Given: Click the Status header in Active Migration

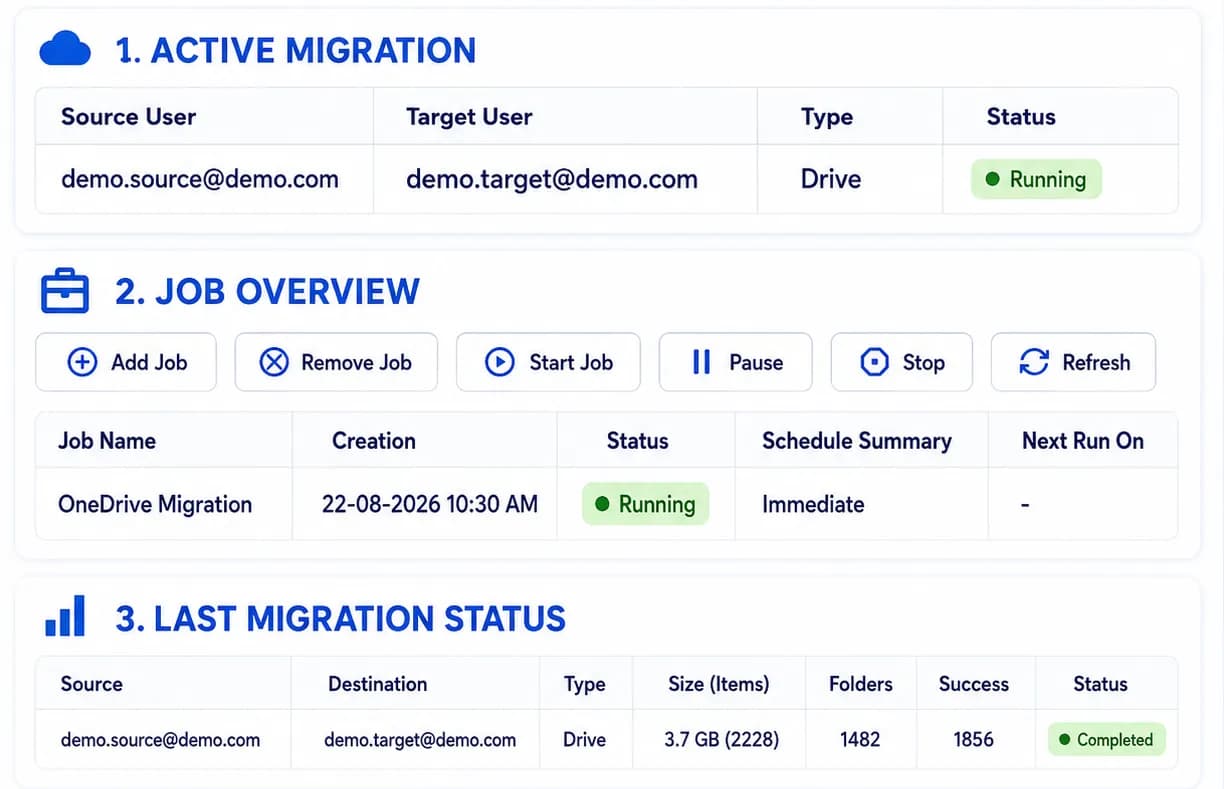Looking at the screenshot, I should click(x=1021, y=116).
